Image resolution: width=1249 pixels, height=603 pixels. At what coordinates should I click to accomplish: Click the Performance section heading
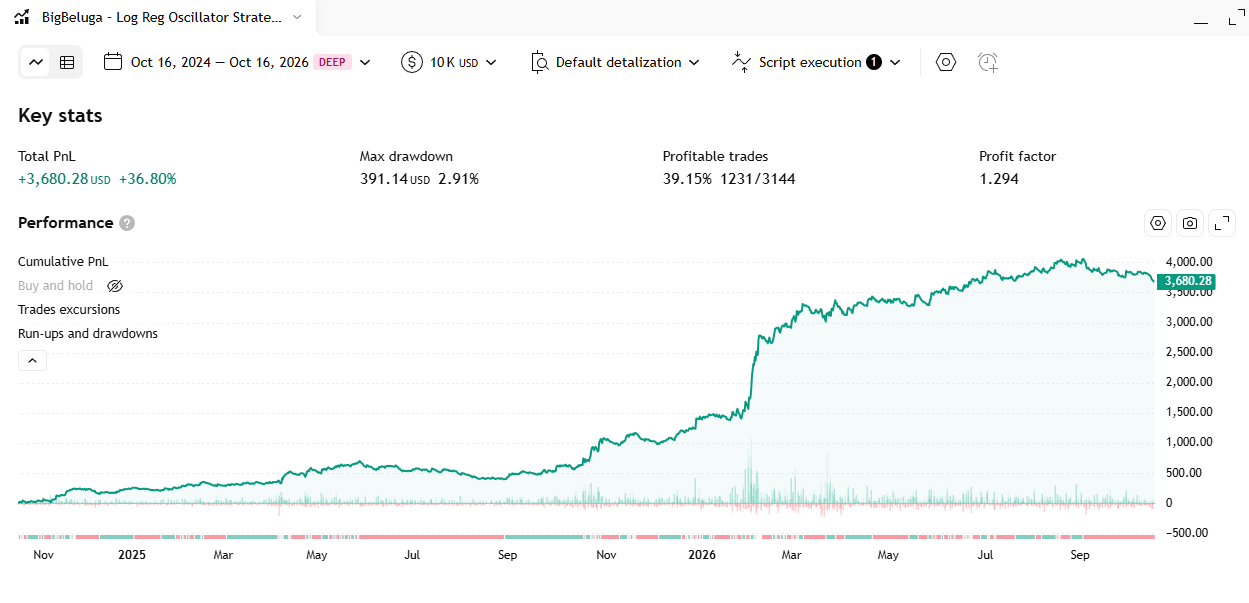pyautogui.click(x=65, y=223)
